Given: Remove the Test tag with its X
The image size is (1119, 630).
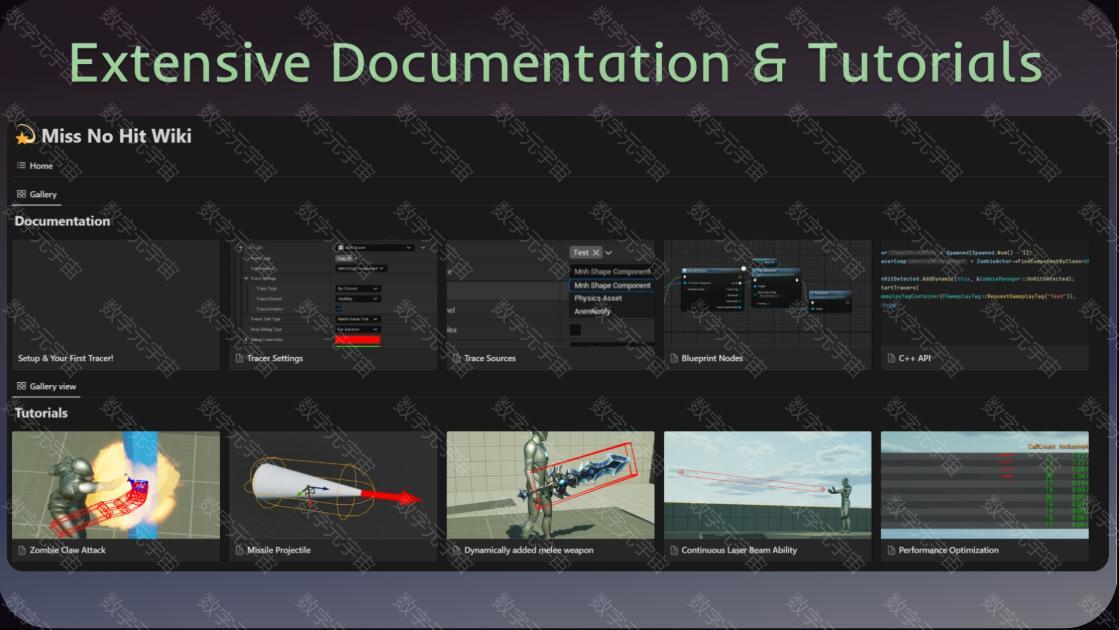Looking at the screenshot, I should pyautogui.click(x=596, y=253).
